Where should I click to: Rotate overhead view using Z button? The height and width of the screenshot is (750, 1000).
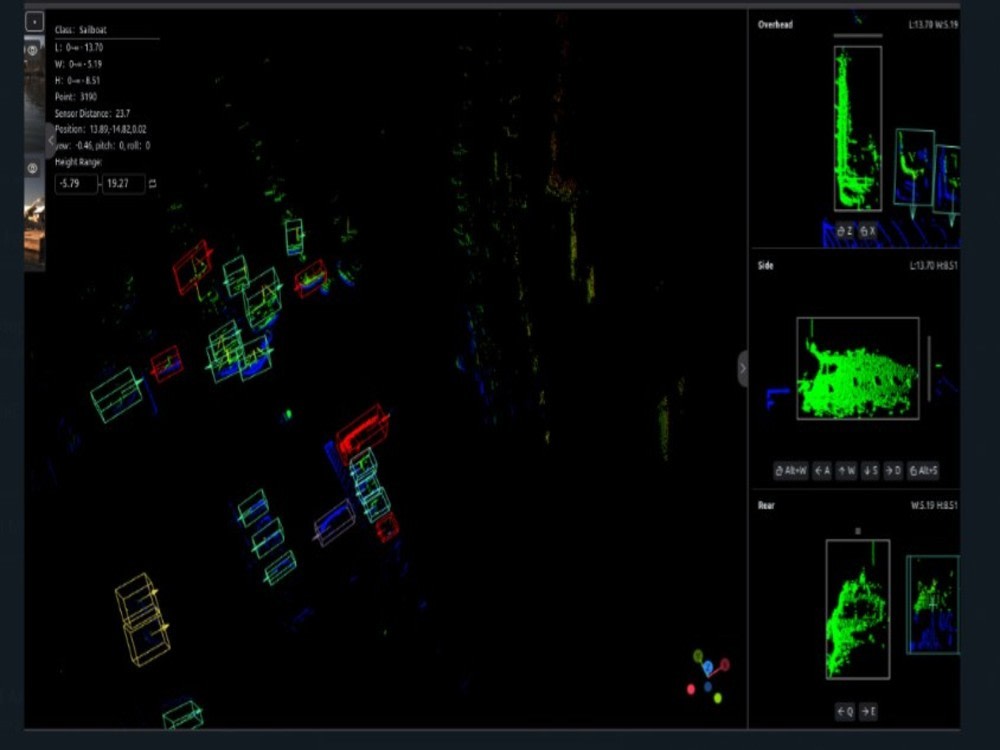[x=845, y=232]
